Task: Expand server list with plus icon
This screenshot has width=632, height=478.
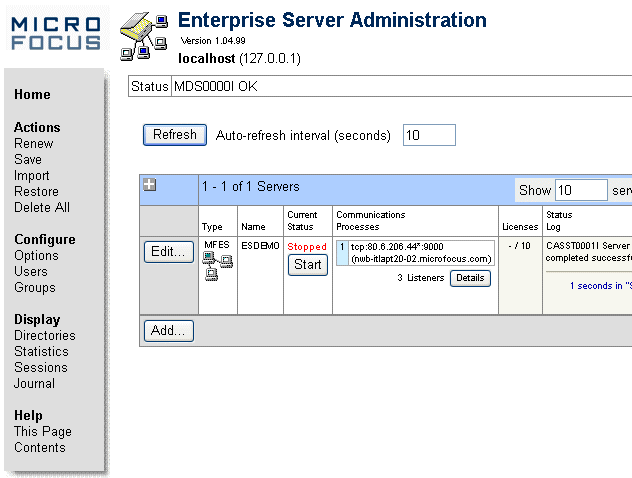Action: [150, 185]
